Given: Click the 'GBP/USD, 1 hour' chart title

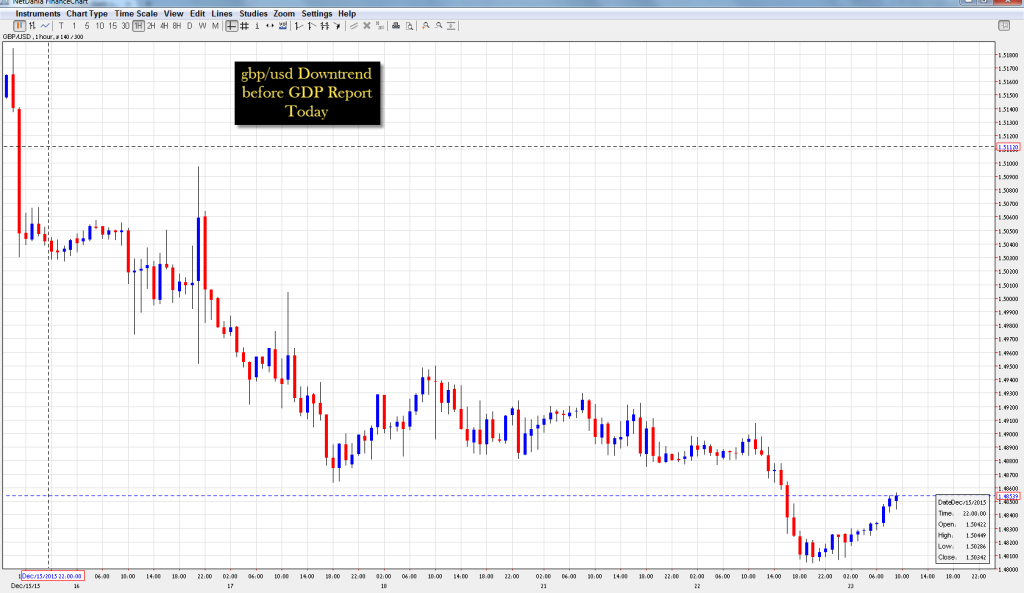Looking at the screenshot, I should coord(42,37).
